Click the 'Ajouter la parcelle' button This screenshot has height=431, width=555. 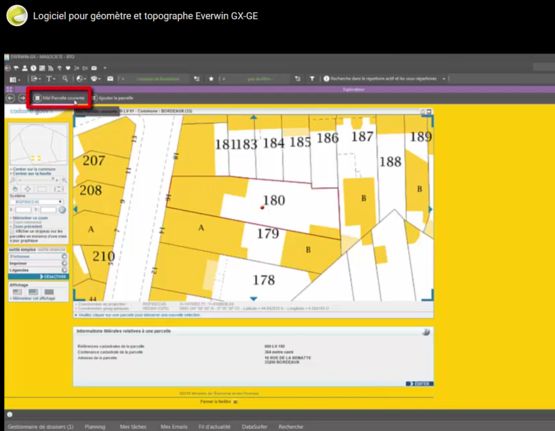(x=113, y=98)
